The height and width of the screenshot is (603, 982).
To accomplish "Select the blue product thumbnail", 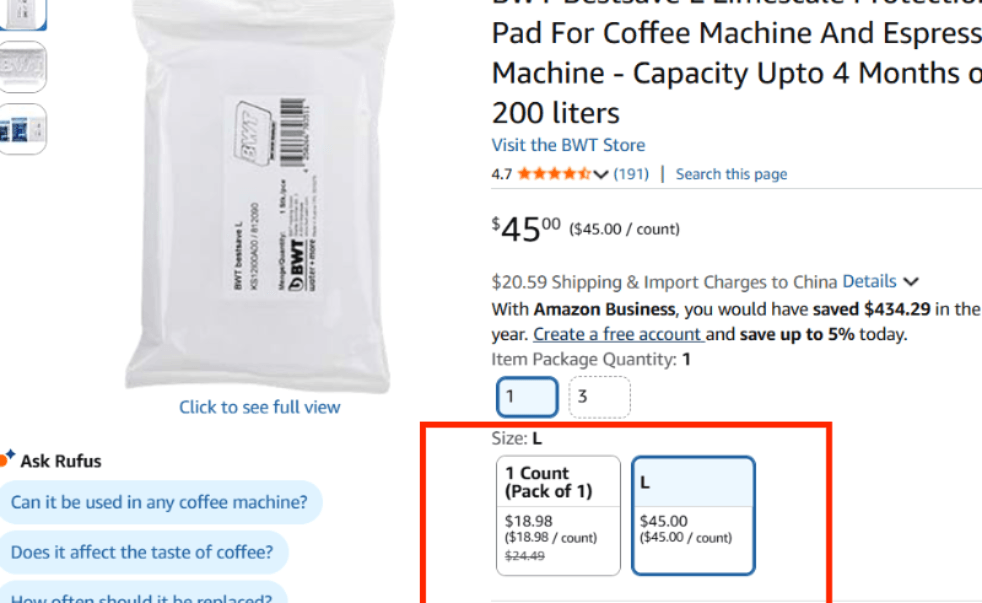I will coord(22,129).
